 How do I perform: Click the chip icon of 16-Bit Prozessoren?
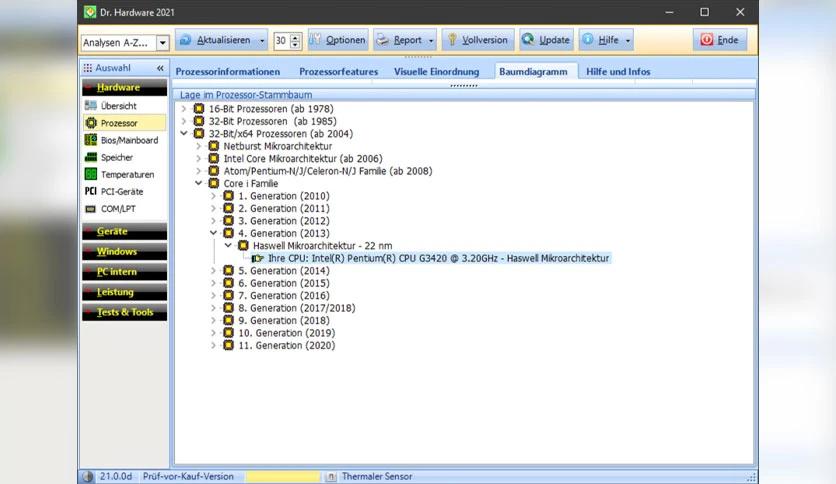199,109
